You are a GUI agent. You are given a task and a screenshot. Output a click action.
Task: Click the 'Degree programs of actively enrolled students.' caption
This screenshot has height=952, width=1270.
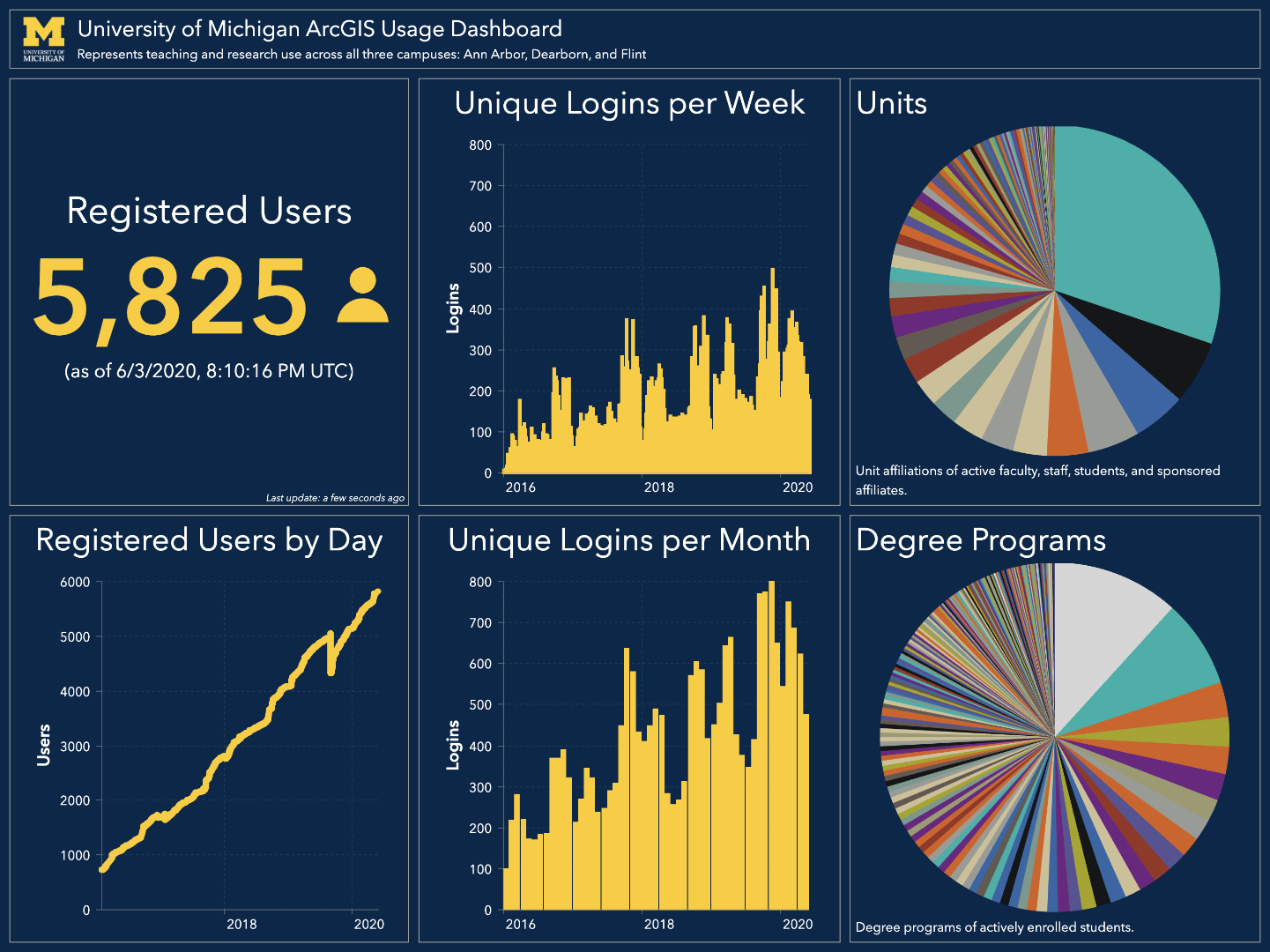(x=995, y=927)
